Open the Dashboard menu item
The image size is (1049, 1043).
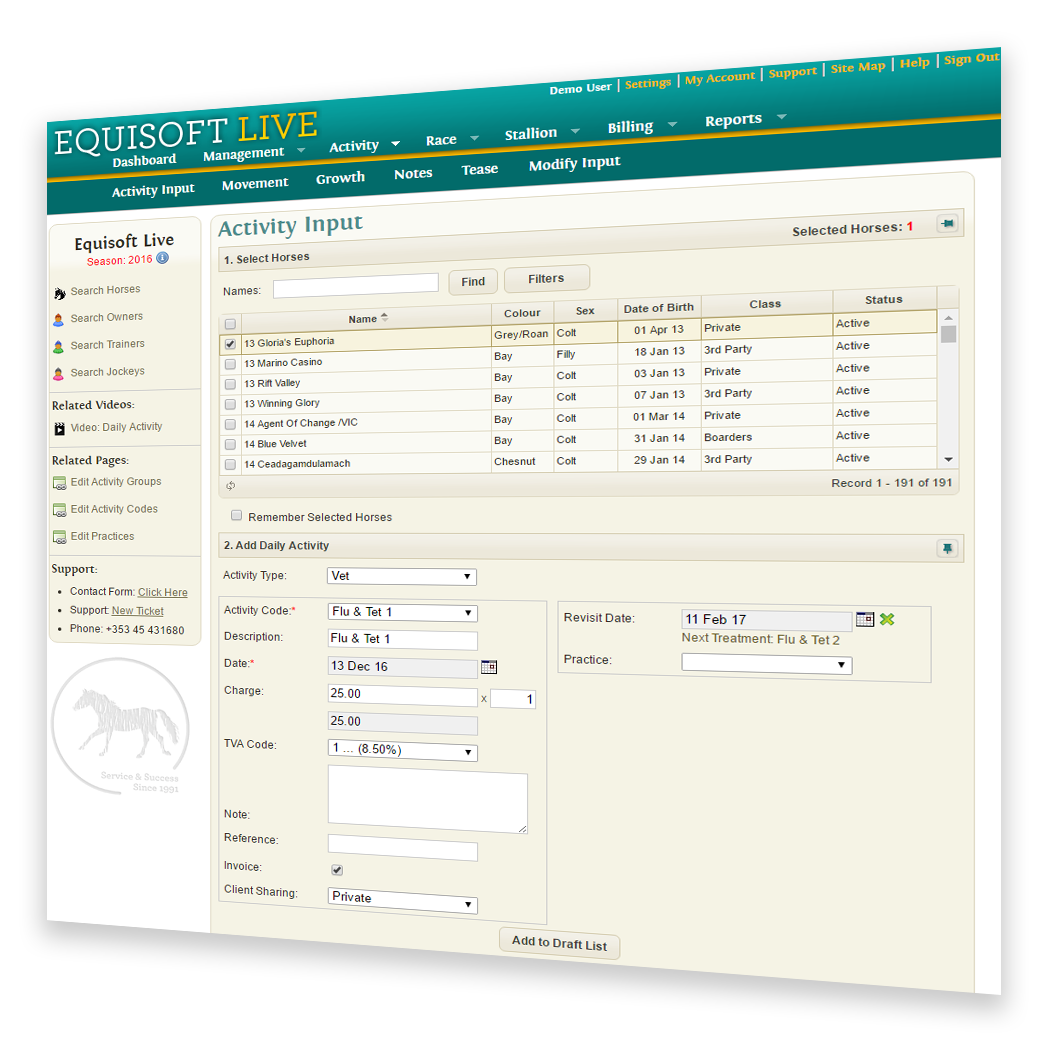click(144, 161)
